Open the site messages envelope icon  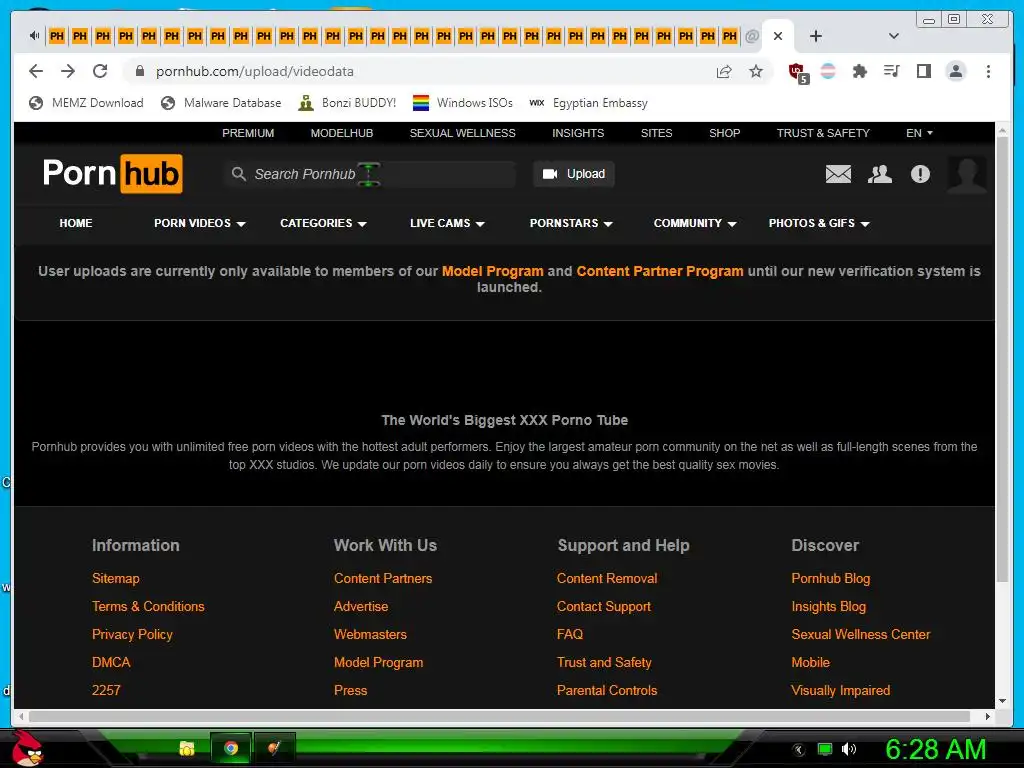[x=838, y=174]
